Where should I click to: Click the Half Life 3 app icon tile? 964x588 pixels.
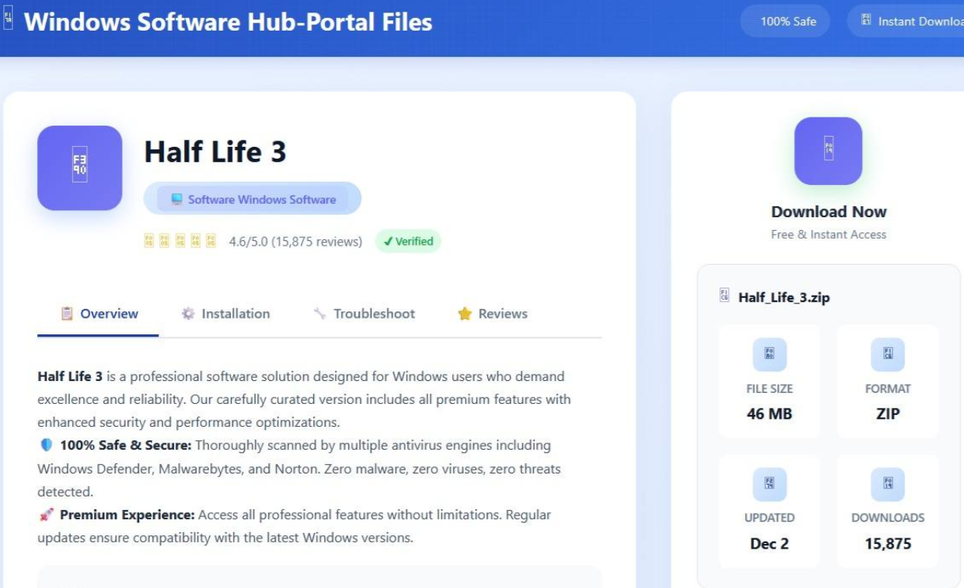[80, 168]
